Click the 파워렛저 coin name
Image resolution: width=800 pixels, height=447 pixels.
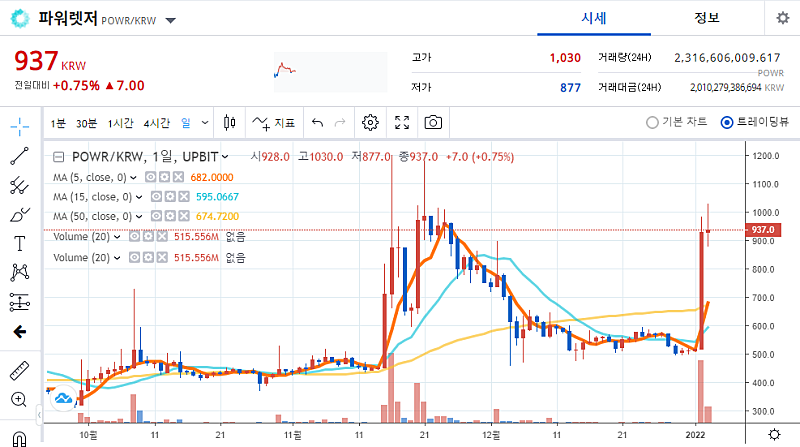click(68, 18)
